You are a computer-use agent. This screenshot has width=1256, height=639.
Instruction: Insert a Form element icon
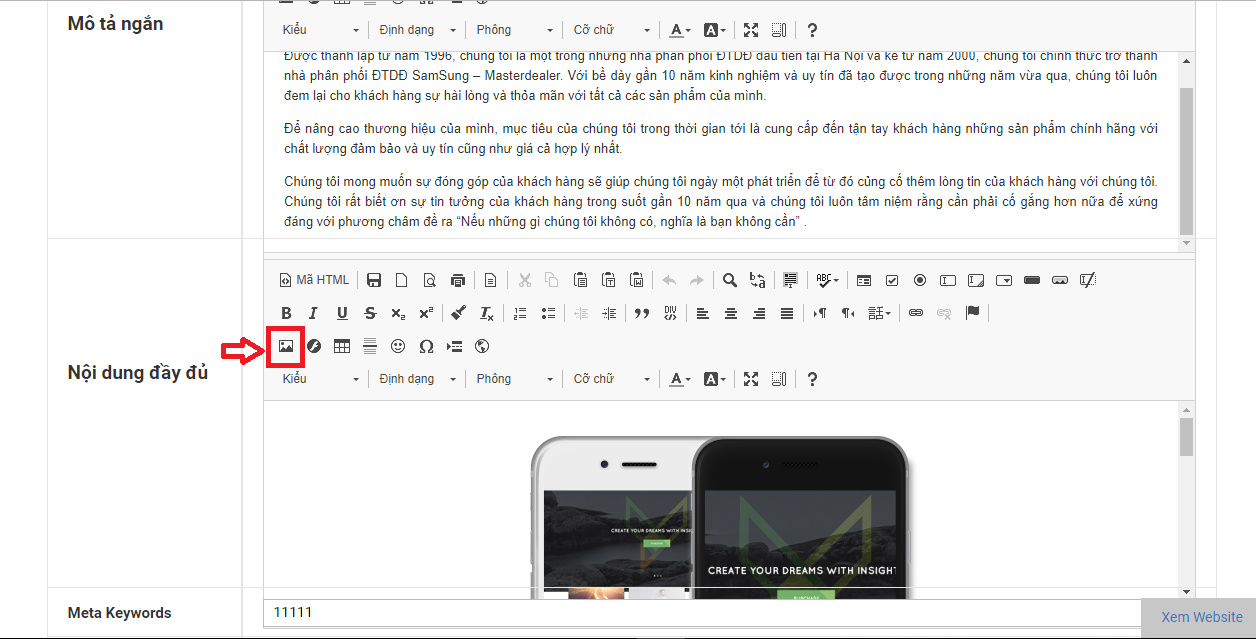864,280
